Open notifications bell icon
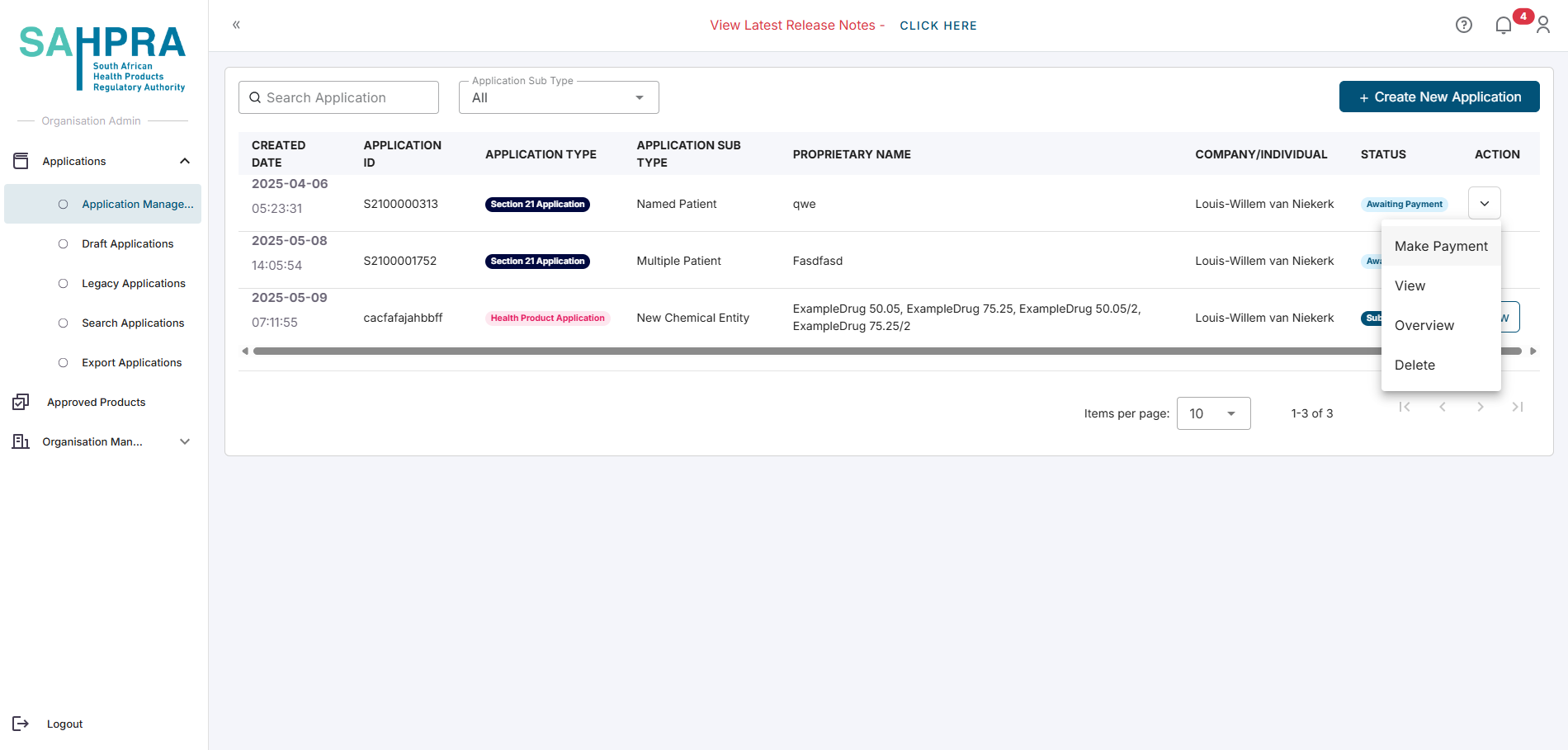This screenshot has width=1568, height=750. [1504, 26]
